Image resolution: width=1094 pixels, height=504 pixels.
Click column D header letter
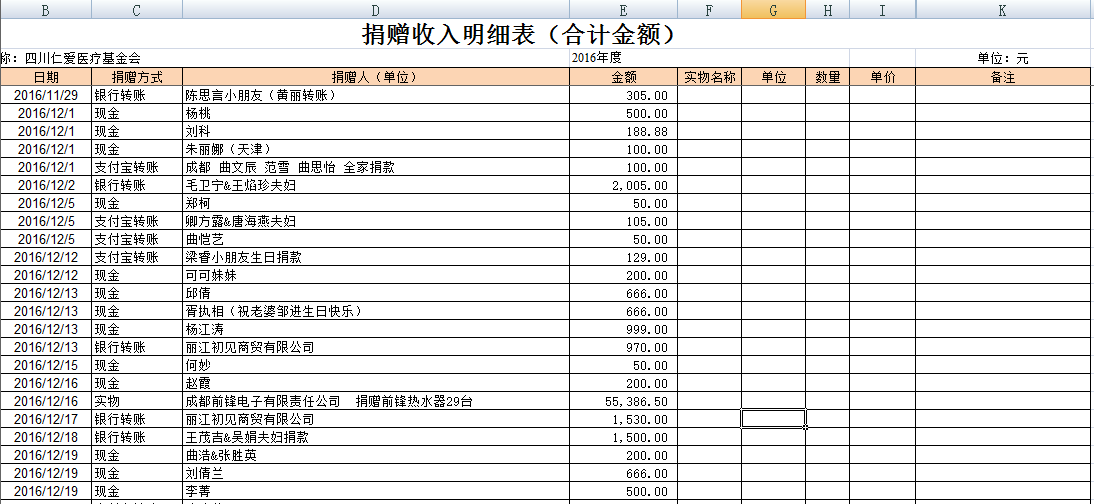pyautogui.click(x=375, y=10)
